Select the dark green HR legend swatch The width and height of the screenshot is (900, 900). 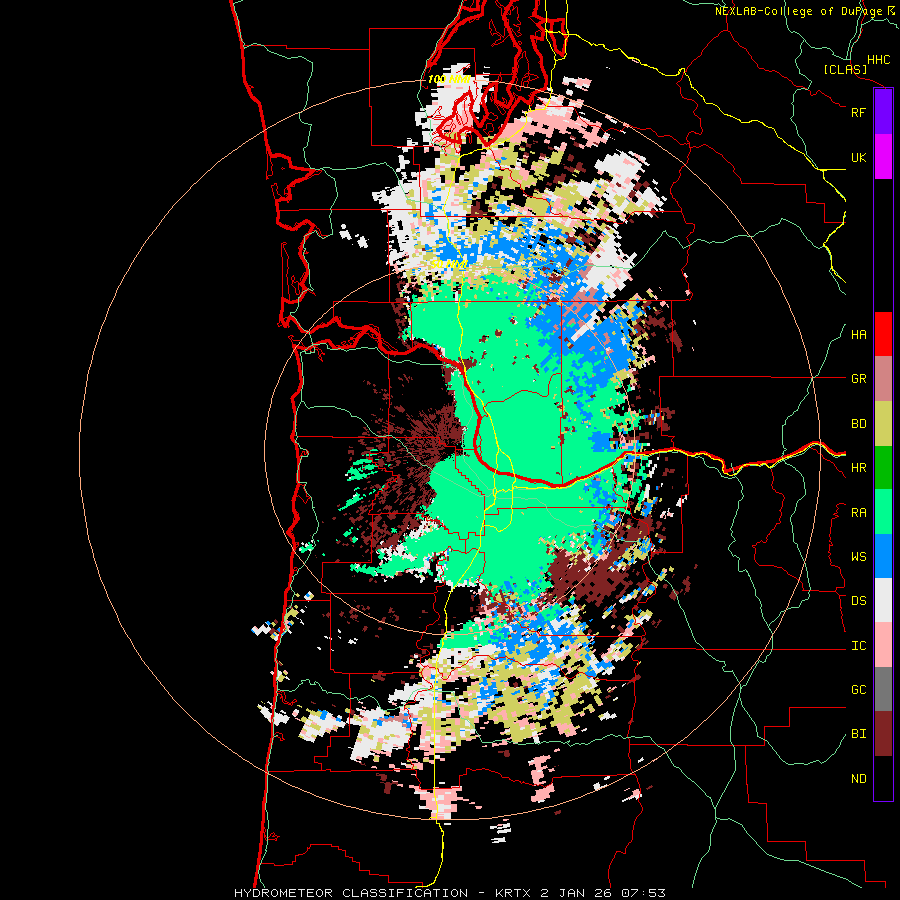pyautogui.click(x=883, y=468)
